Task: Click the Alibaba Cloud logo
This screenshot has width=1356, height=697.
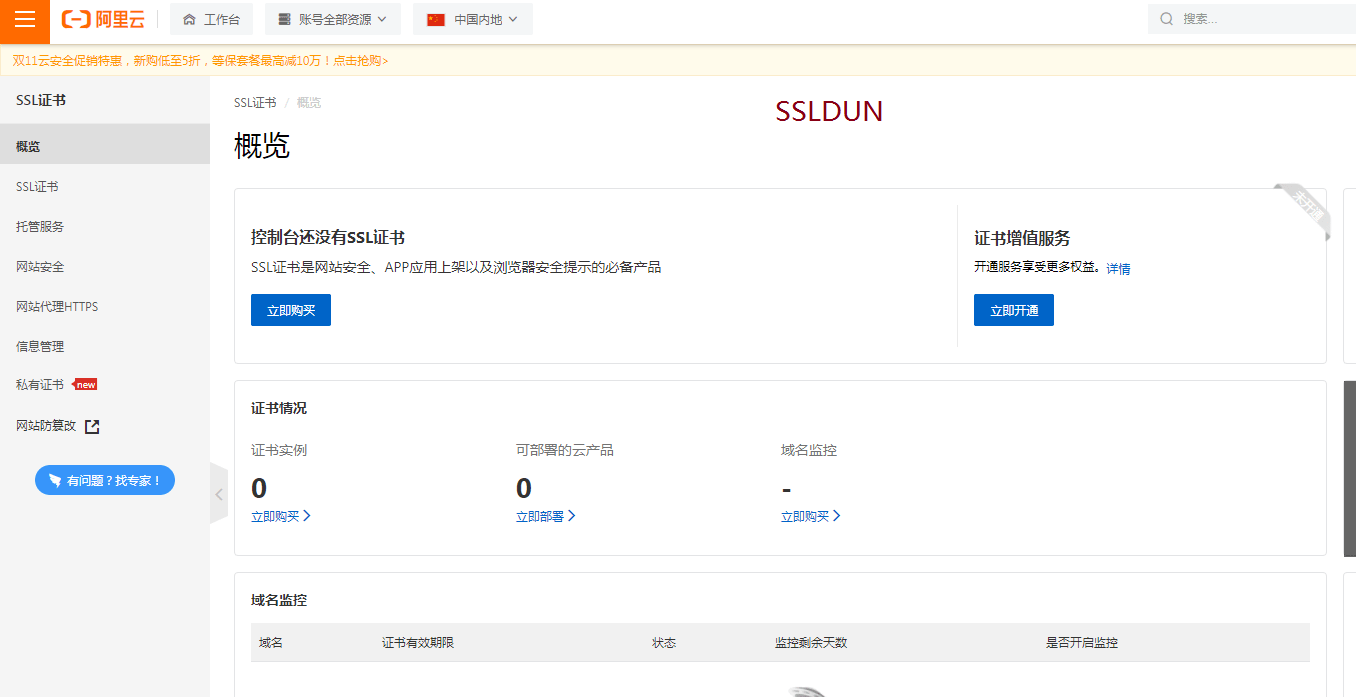Action: (x=103, y=20)
